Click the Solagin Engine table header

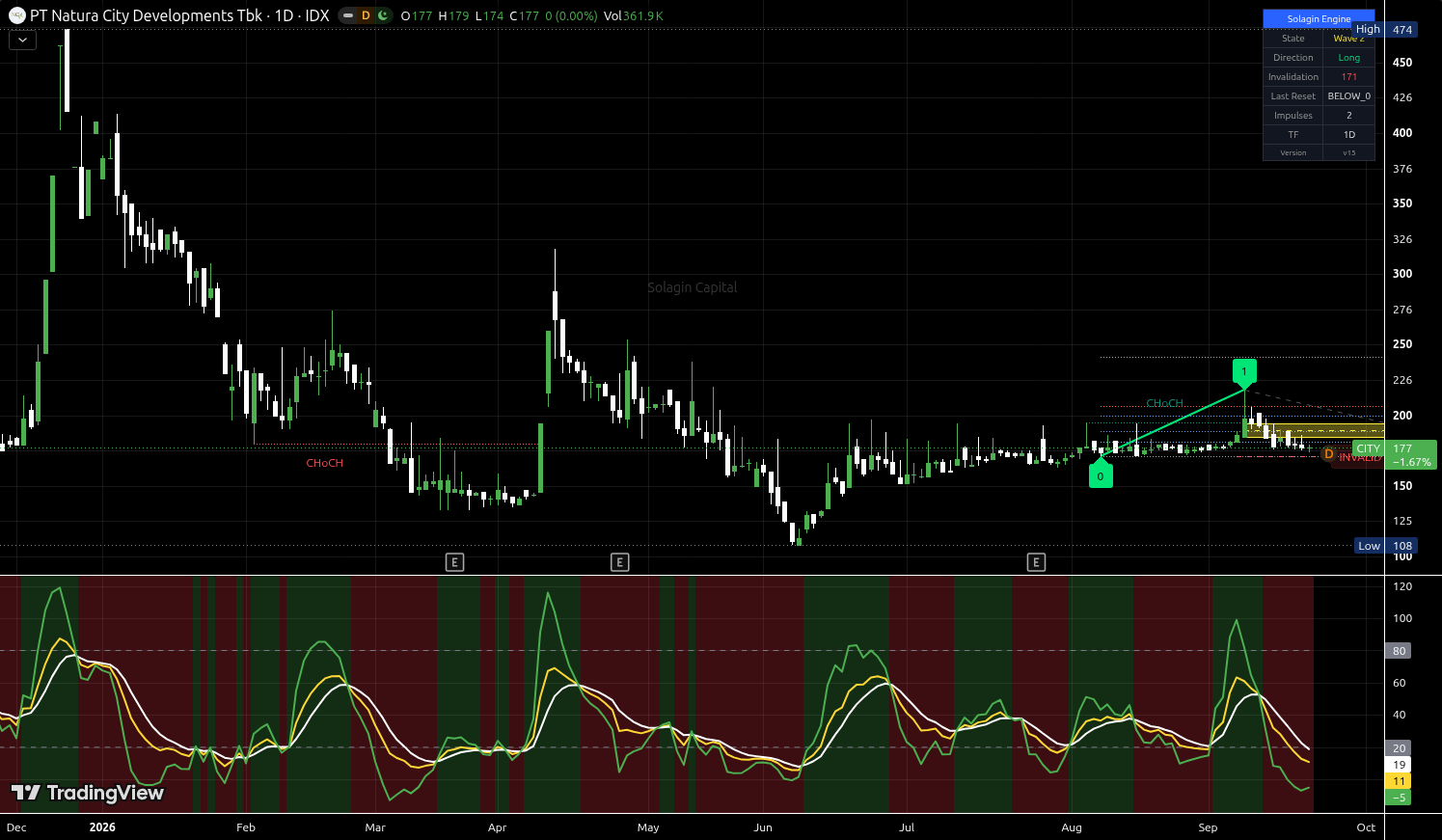coord(1319,18)
